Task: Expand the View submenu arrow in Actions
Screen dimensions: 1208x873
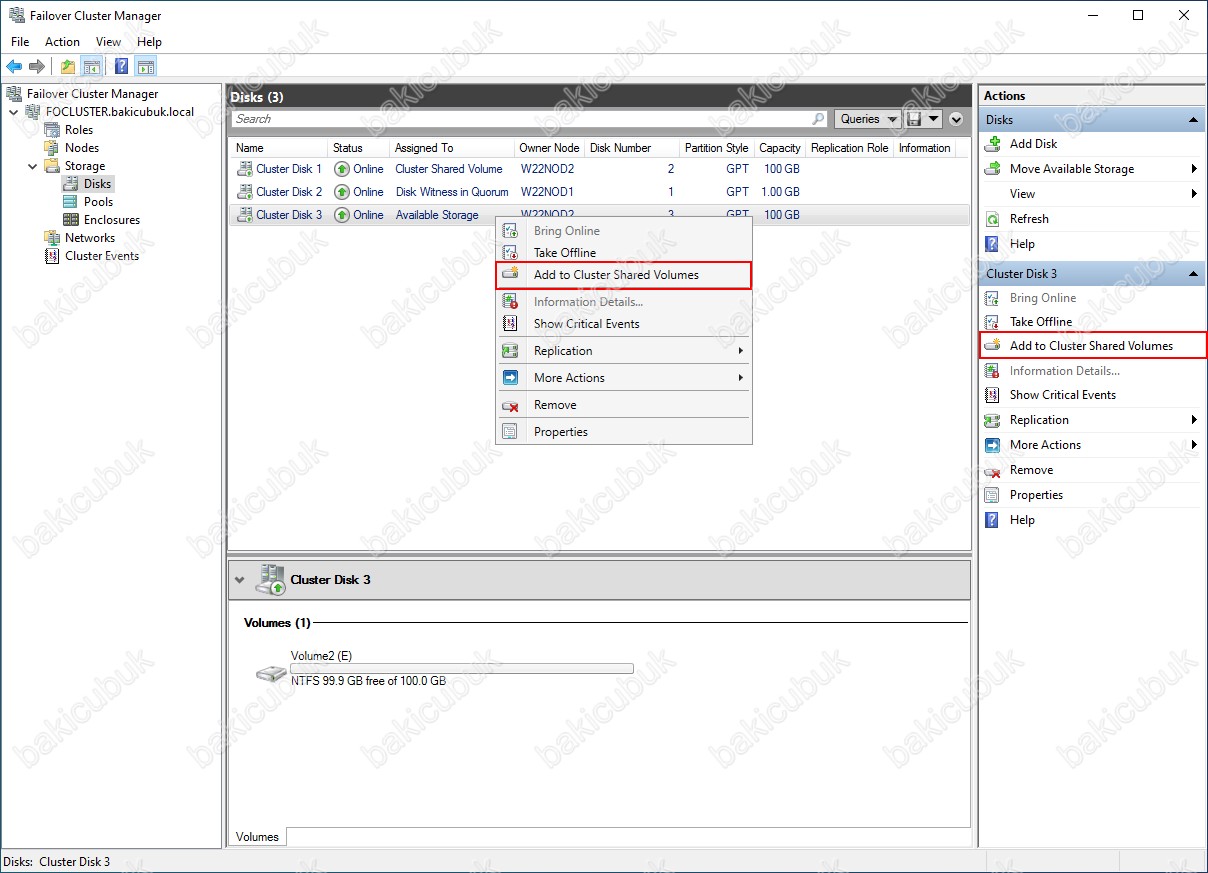Action: point(1194,194)
